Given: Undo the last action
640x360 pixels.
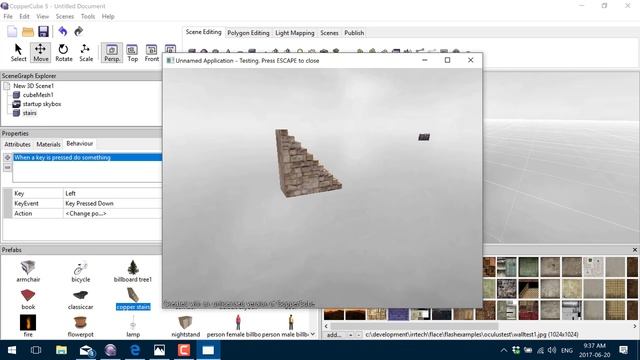Looking at the screenshot, I should tap(63, 31).
